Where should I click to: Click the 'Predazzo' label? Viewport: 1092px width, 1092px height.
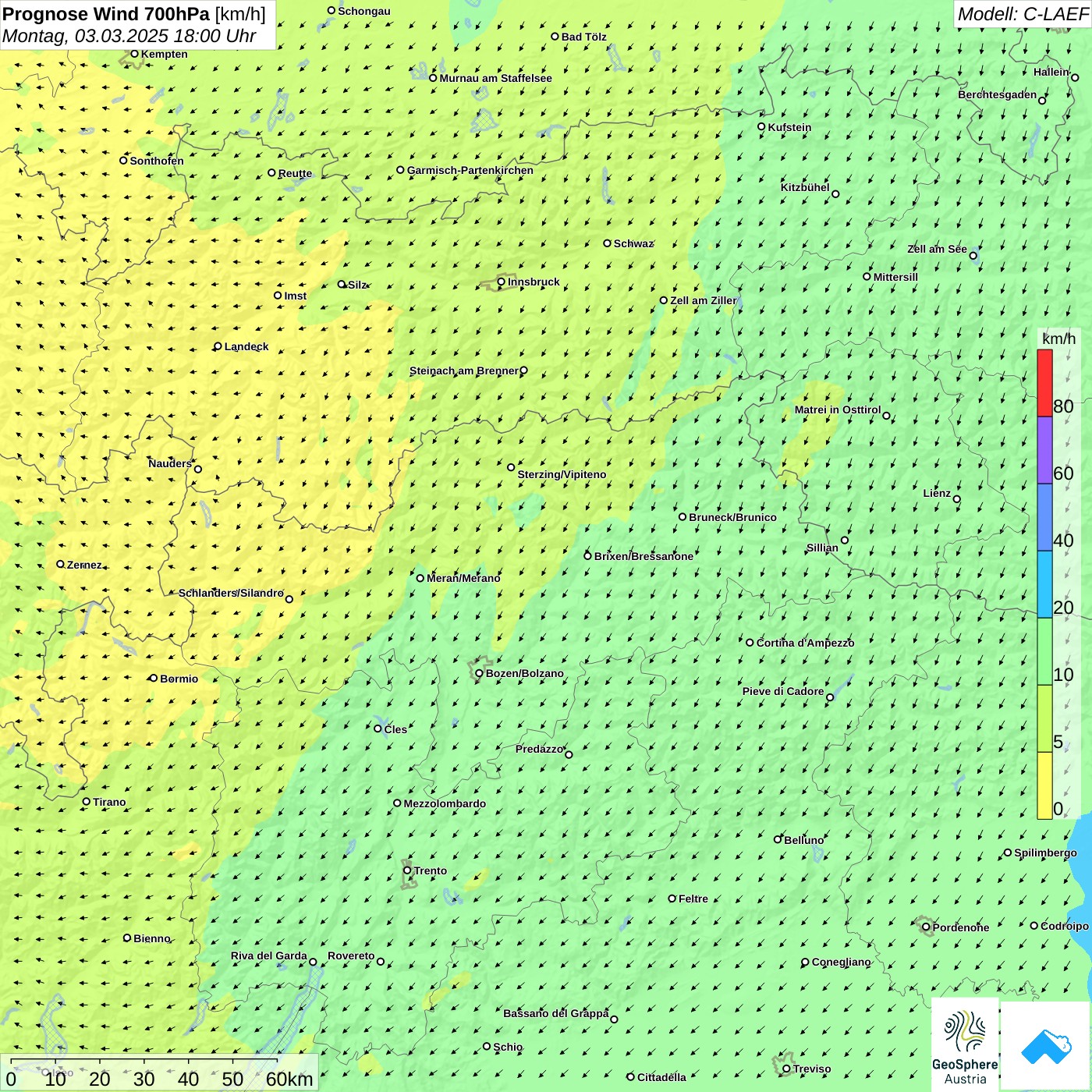coord(539,749)
